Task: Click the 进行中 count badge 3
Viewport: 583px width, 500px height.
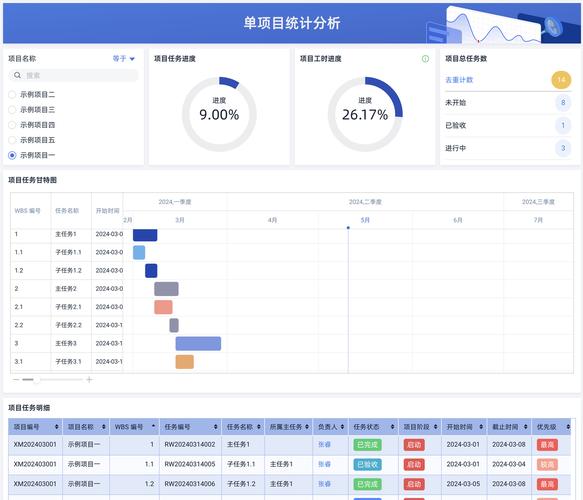Action: tap(563, 148)
